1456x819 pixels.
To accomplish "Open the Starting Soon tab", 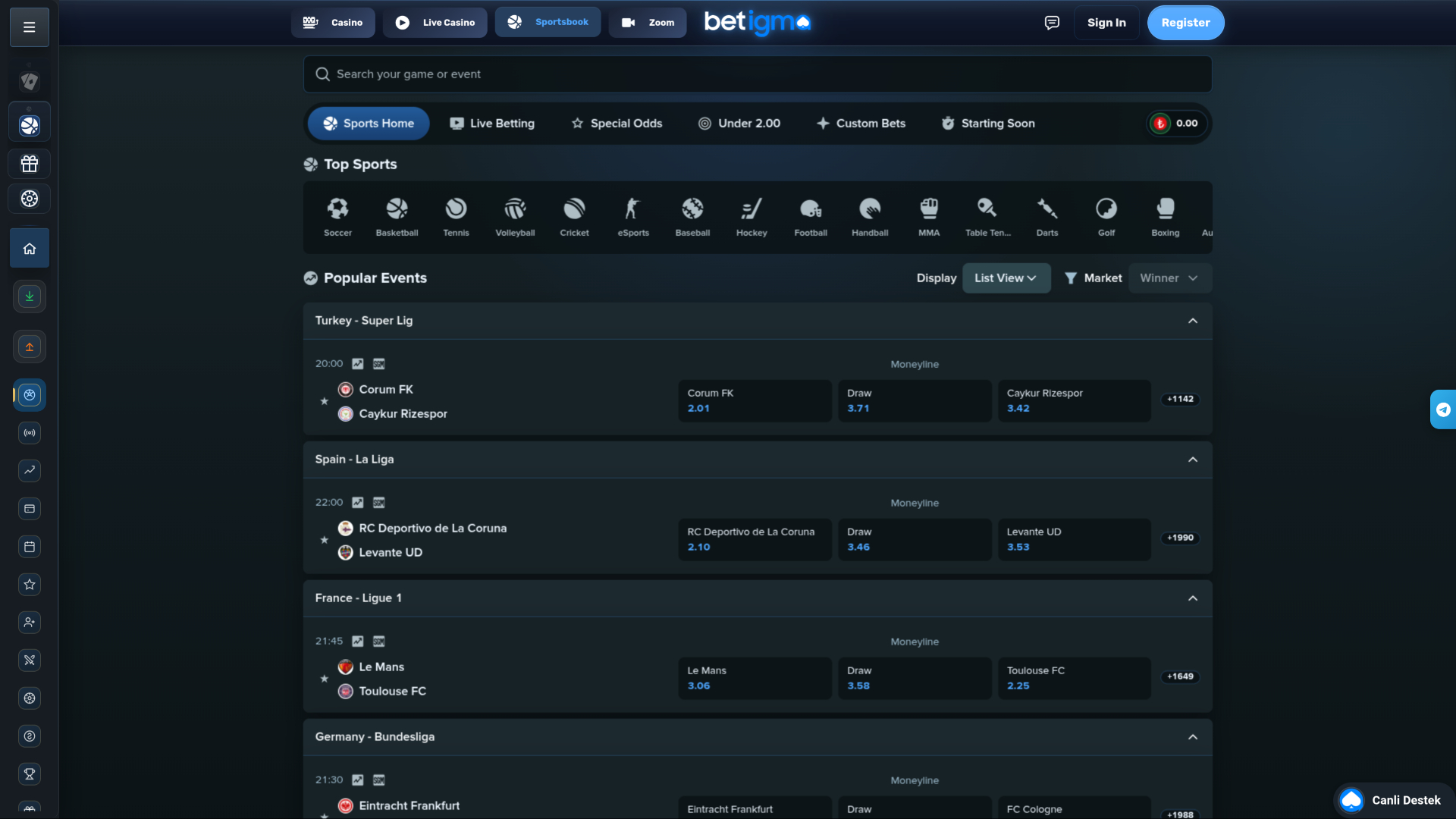I will [988, 124].
